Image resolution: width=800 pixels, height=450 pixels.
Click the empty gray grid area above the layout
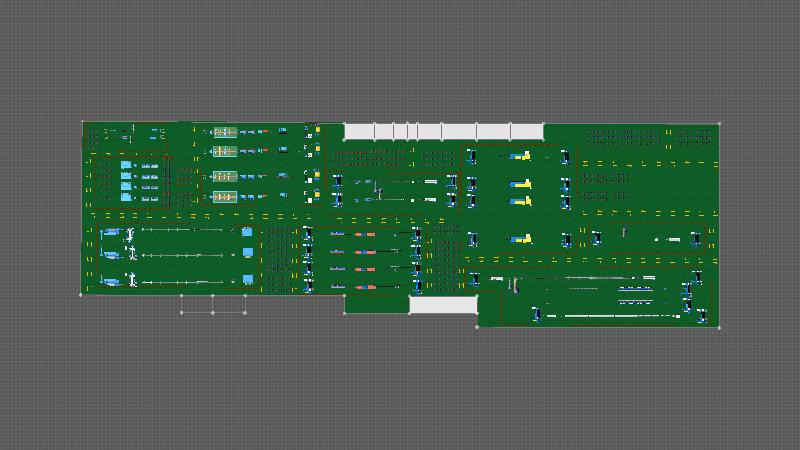click(x=400, y=60)
